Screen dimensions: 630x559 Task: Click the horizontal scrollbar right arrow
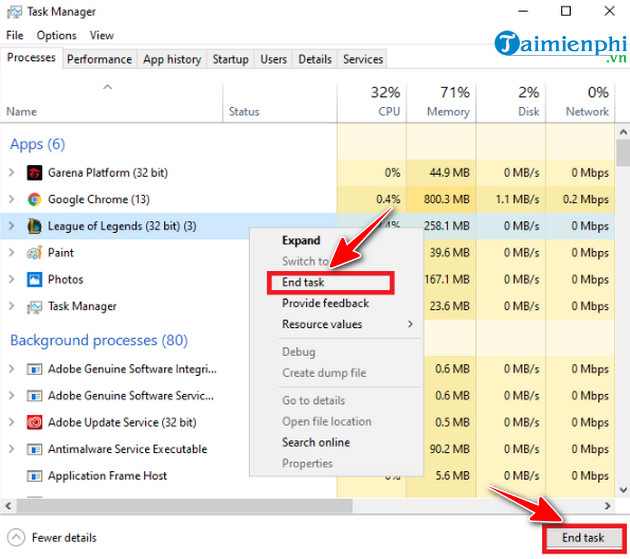click(608, 506)
